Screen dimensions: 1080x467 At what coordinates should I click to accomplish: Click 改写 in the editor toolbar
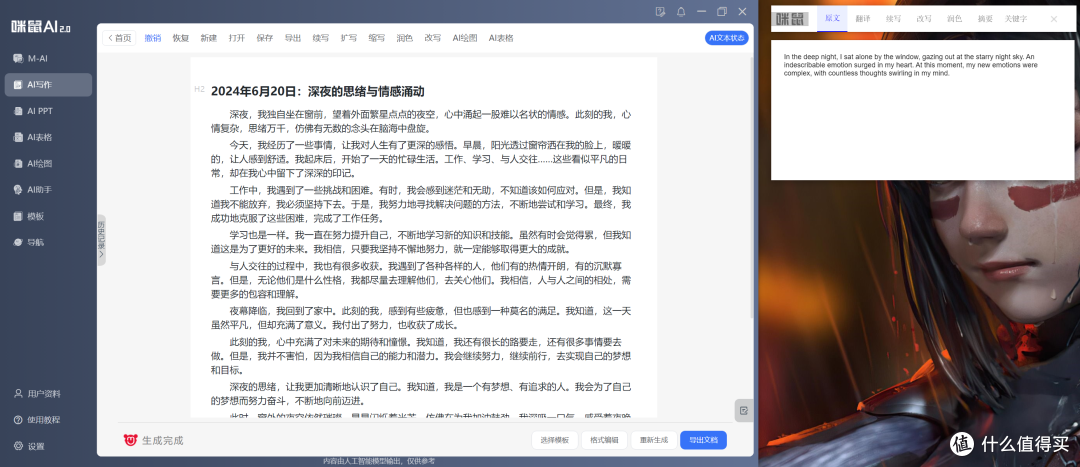point(433,38)
